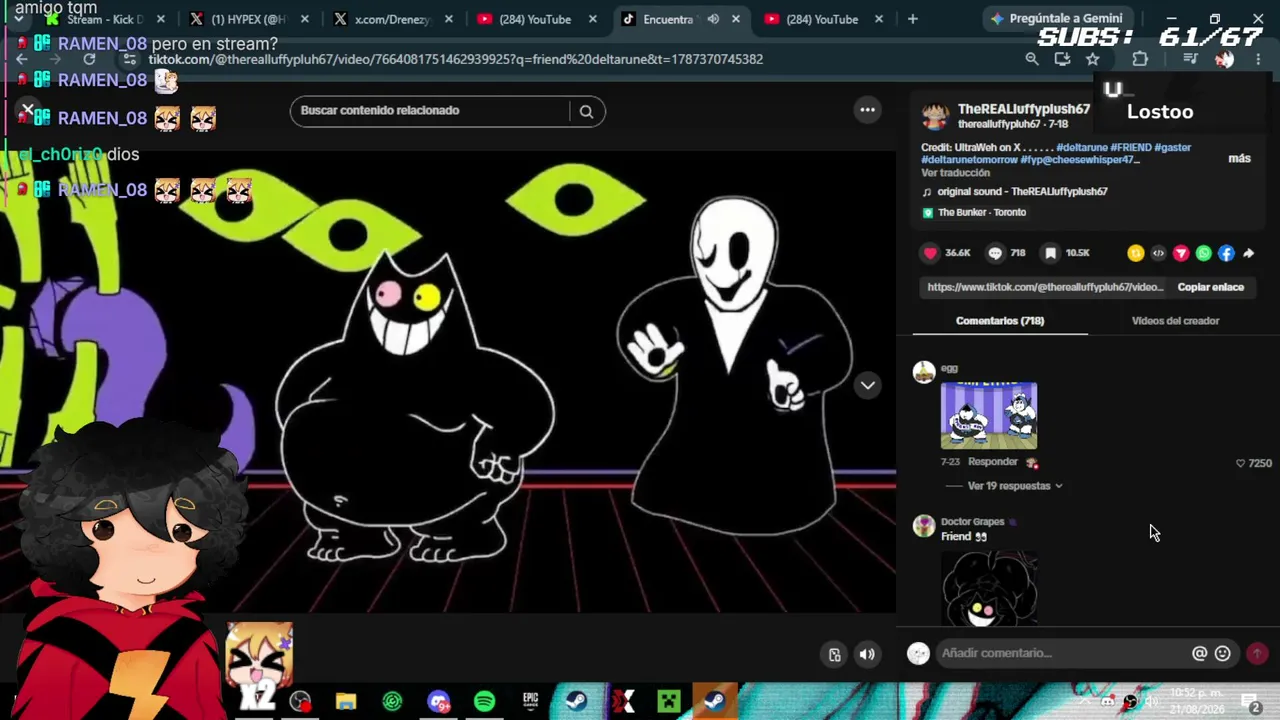Image resolution: width=1280 pixels, height=720 pixels.
Task: Copy the video link with 'Copiar enlace'
Action: (1210, 287)
